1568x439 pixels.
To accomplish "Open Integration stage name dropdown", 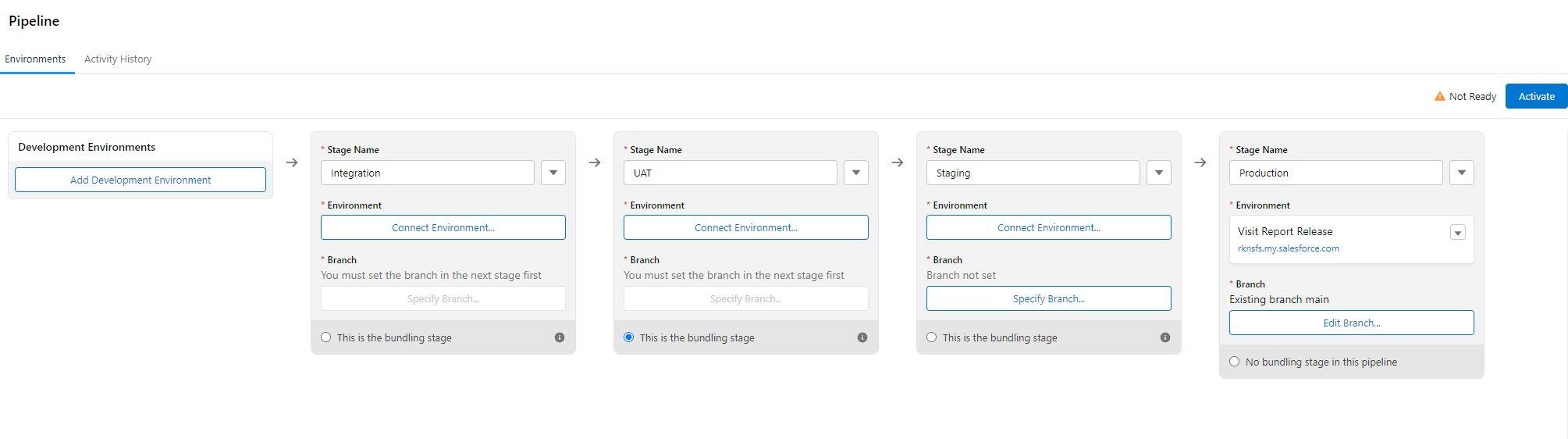I will click(x=553, y=173).
